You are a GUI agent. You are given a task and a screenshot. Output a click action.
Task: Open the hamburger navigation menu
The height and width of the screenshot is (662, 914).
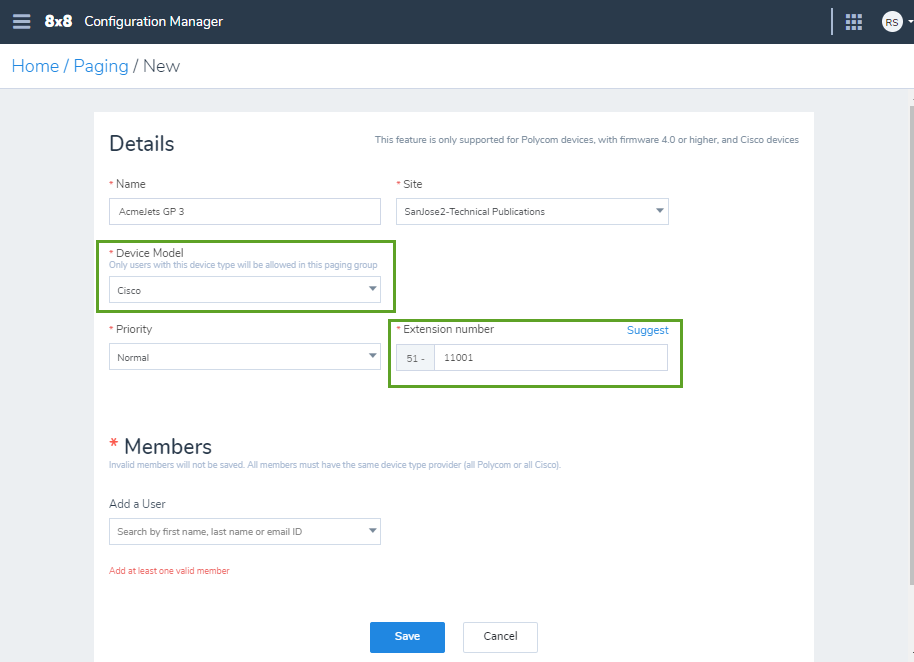pyautogui.click(x=22, y=22)
